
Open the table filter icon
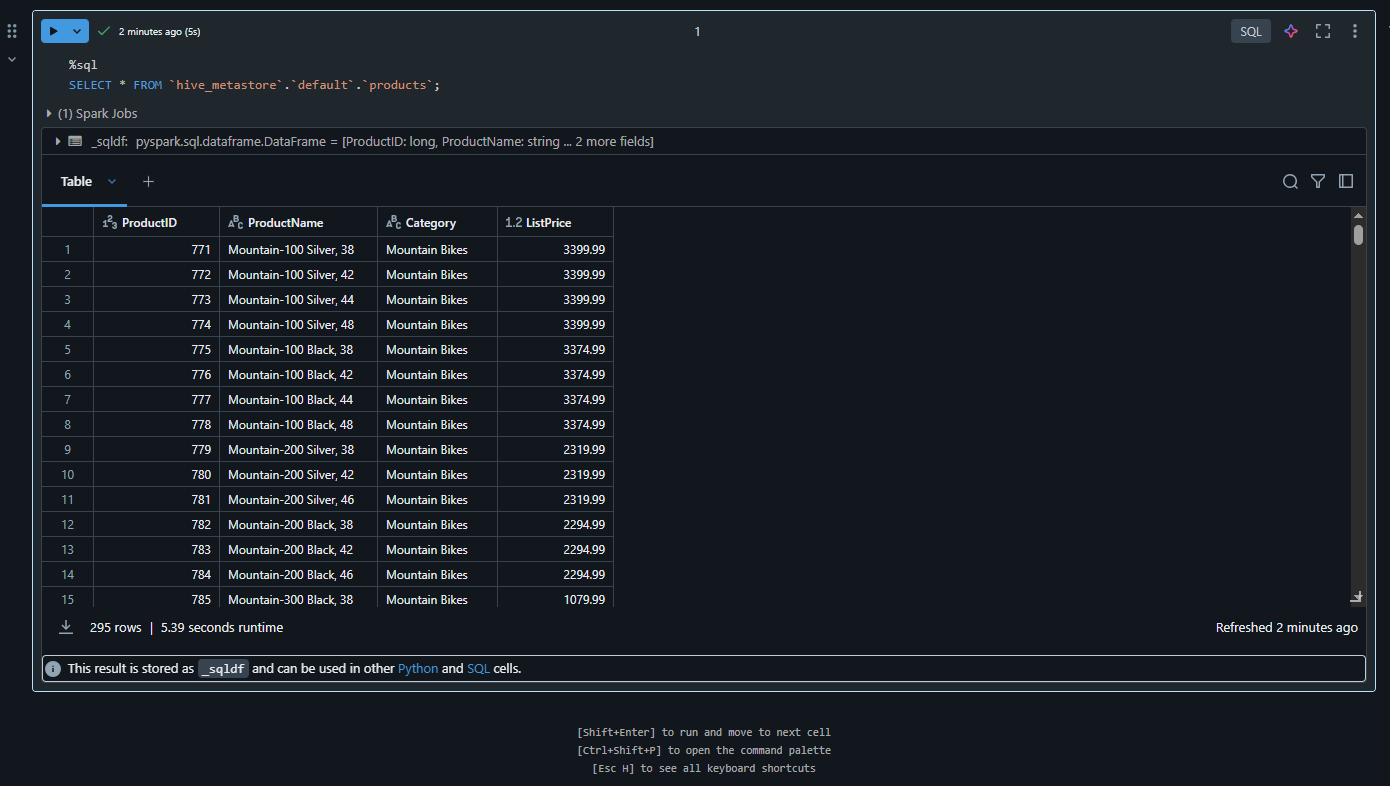pos(1318,181)
